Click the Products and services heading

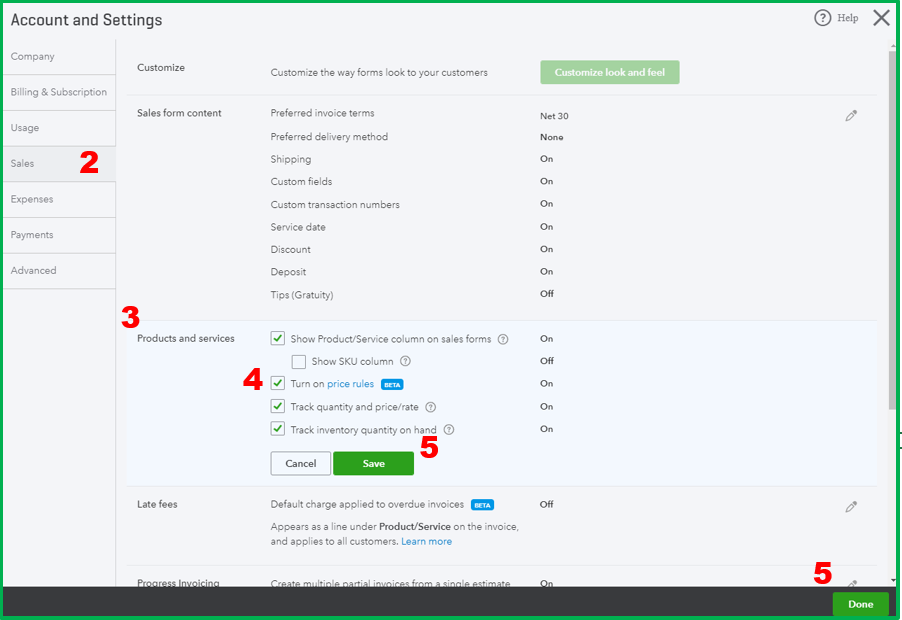(x=186, y=339)
